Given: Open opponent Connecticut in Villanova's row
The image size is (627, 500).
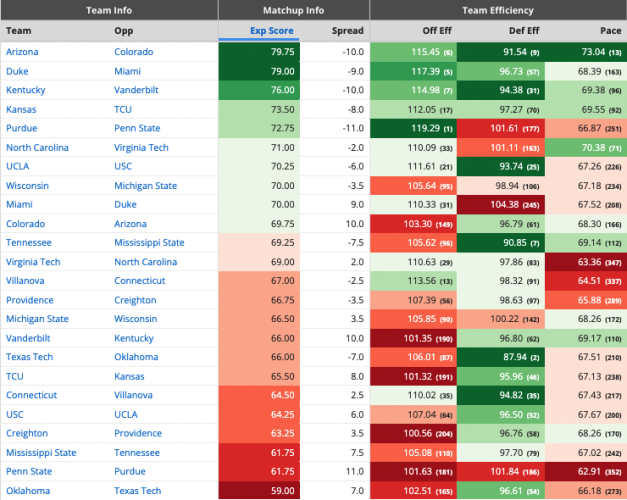Looking at the screenshot, I should click(x=140, y=281).
